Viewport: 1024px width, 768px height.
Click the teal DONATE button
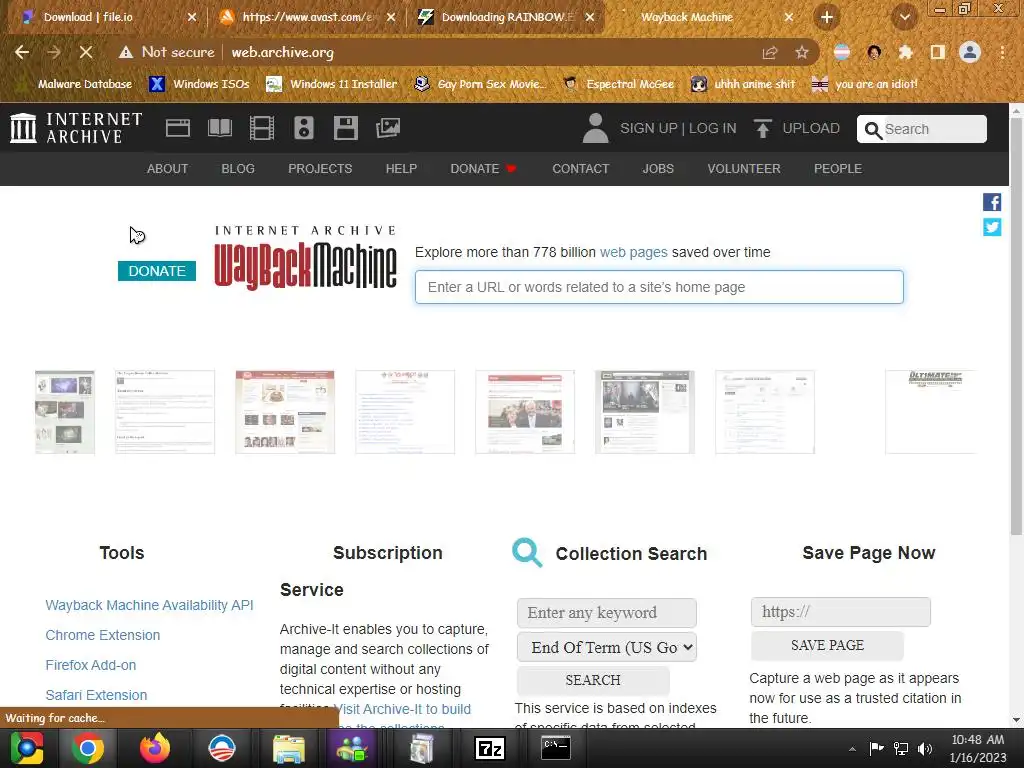[x=157, y=271]
